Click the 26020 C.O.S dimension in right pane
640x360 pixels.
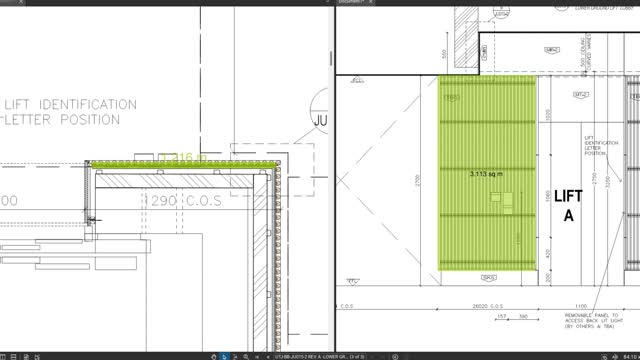pyautogui.click(x=488, y=306)
